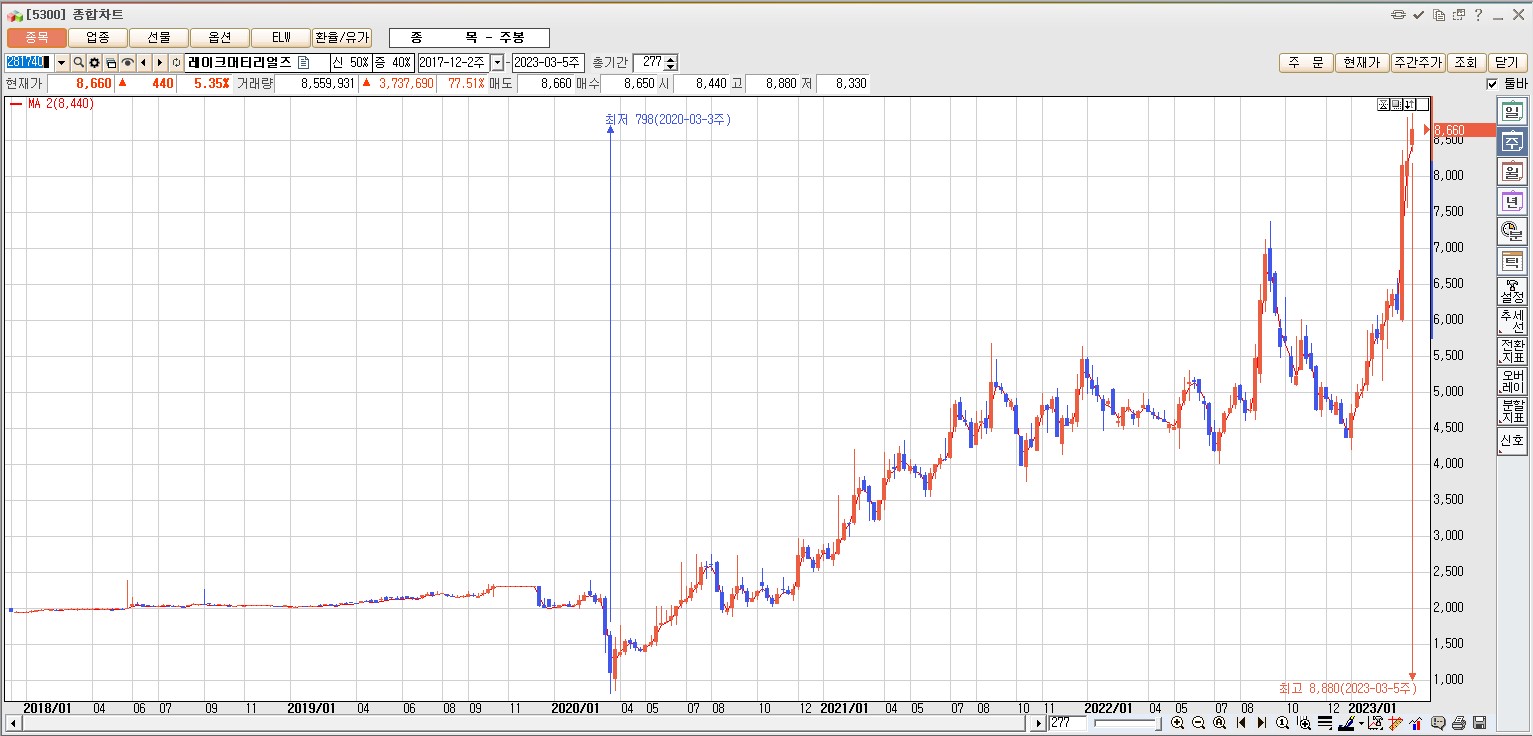
Task: Click the zoom out magnifier icon
Action: coord(1198,723)
